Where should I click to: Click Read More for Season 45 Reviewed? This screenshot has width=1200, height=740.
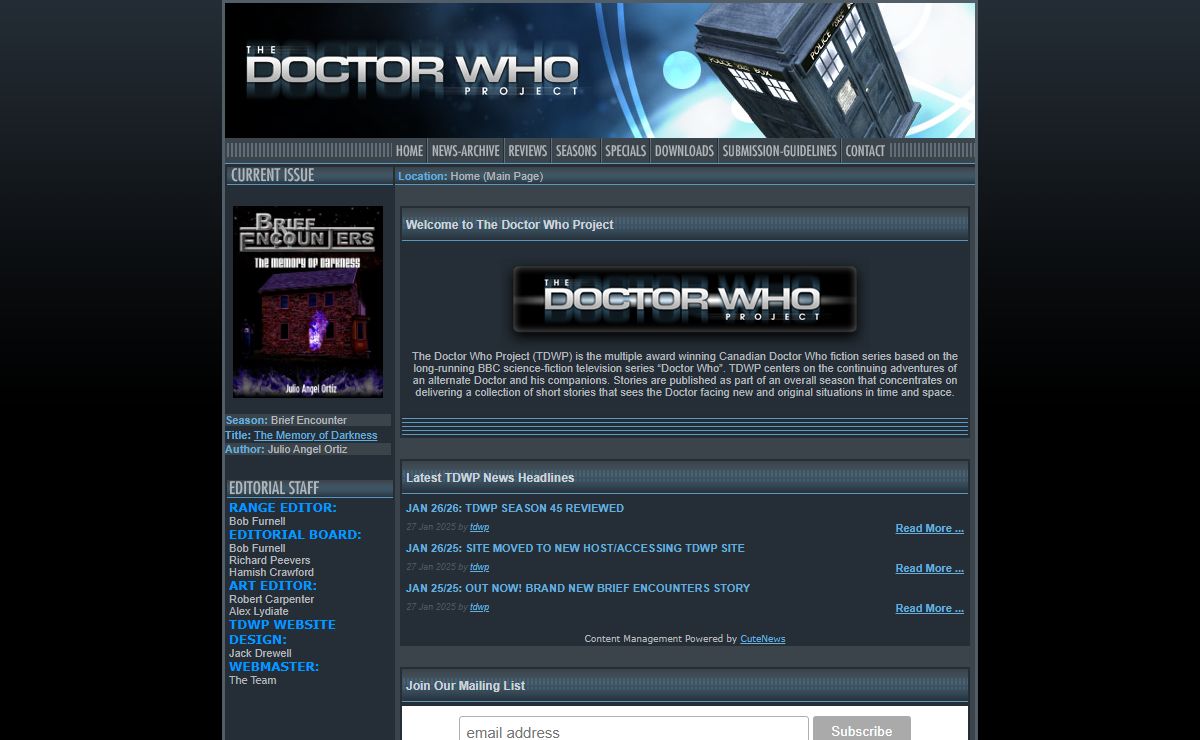pos(930,528)
